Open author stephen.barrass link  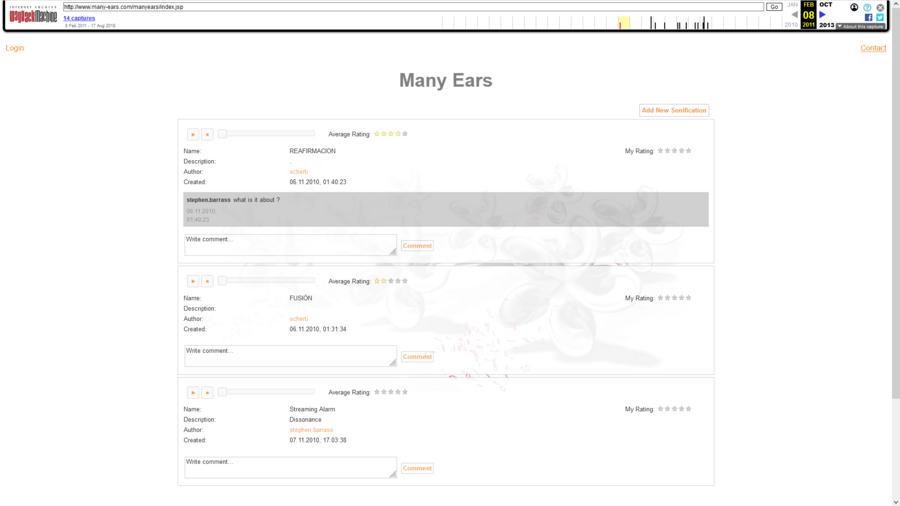(311, 430)
